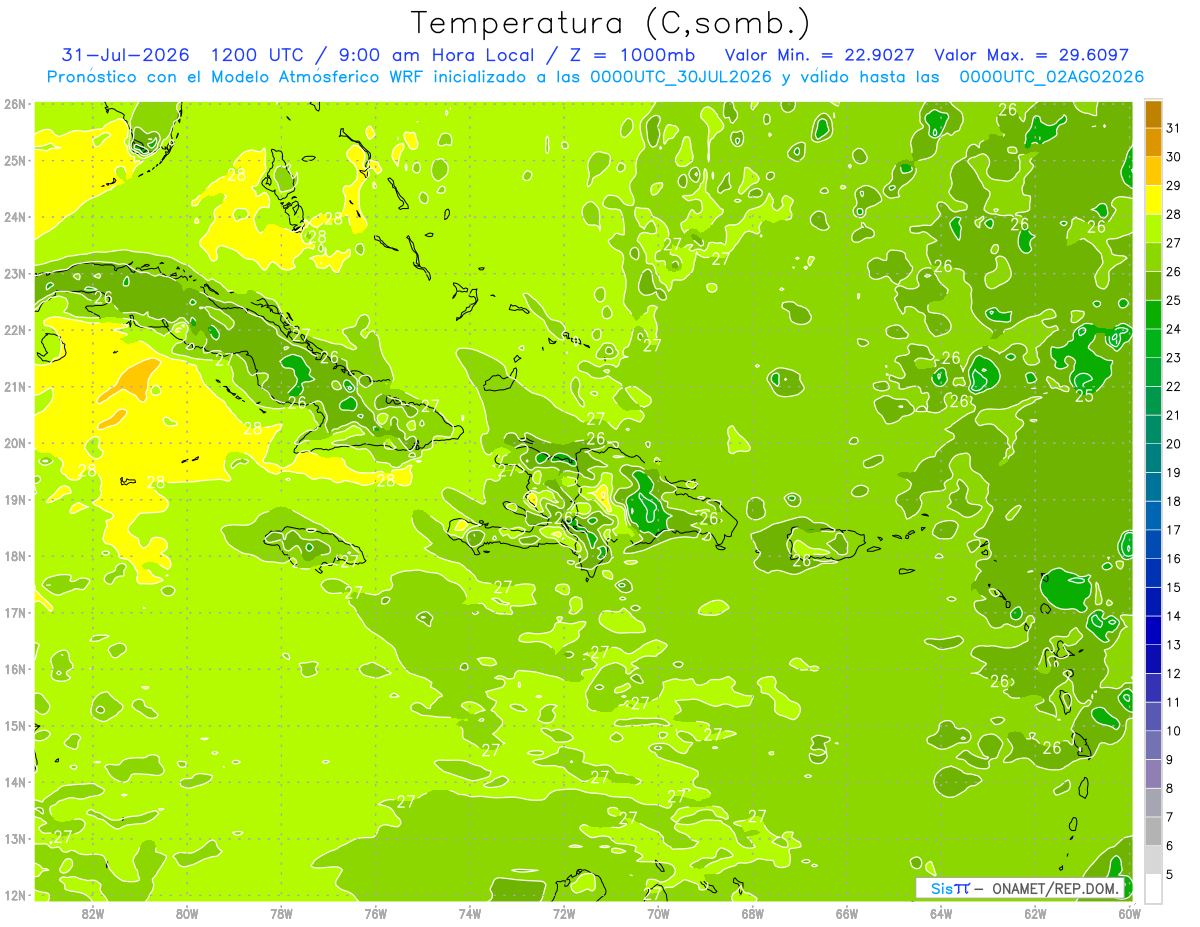Click the 21N latitude label
The image size is (1200, 927).
point(15,386)
